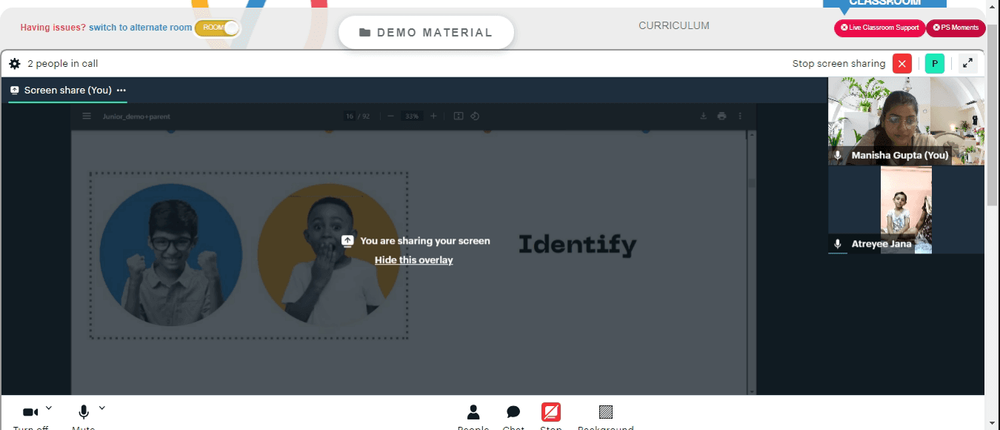Zoom out with PDF minus button

[390, 116]
